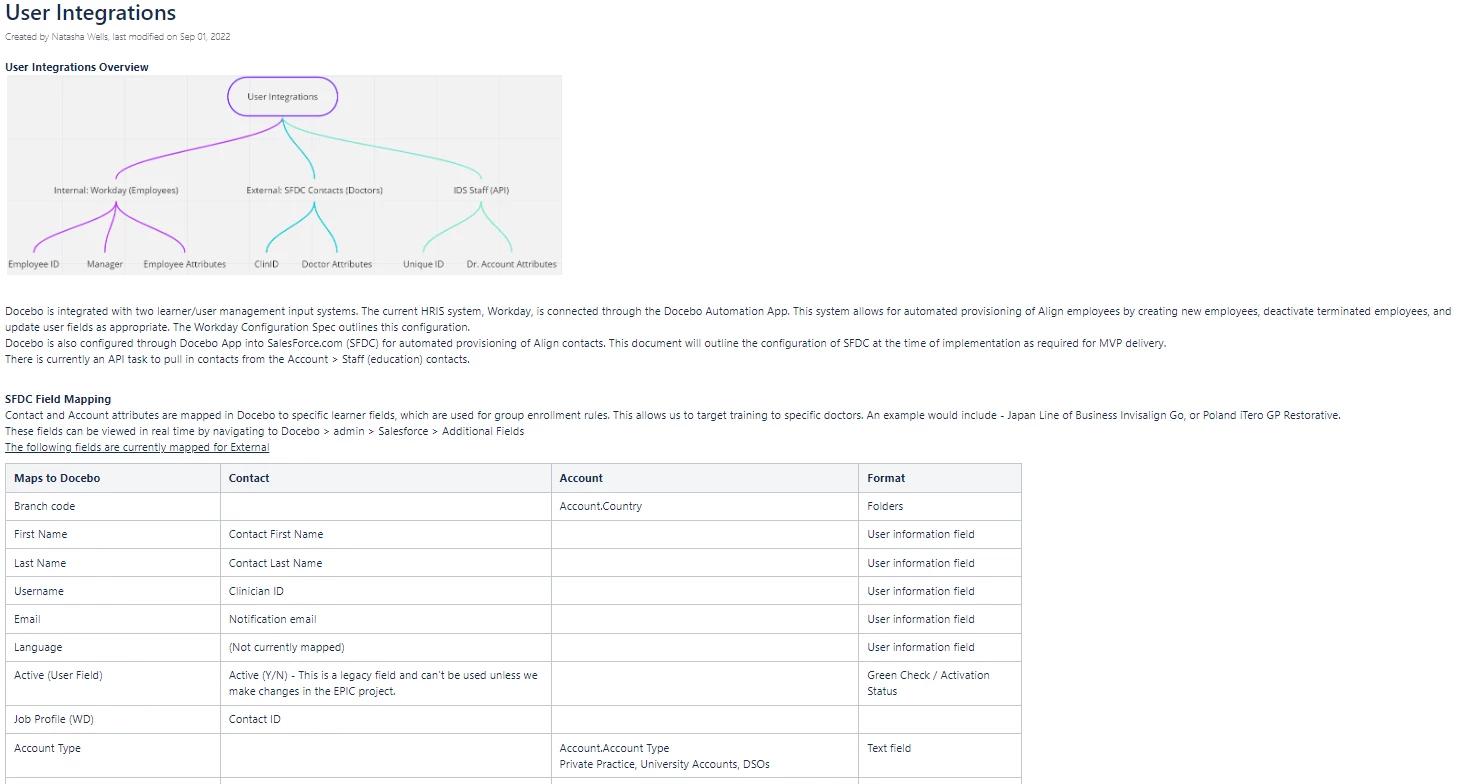1465x784 pixels.
Task: Click the External: SFDC Contacts (Doctors) node
Action: coord(314,190)
